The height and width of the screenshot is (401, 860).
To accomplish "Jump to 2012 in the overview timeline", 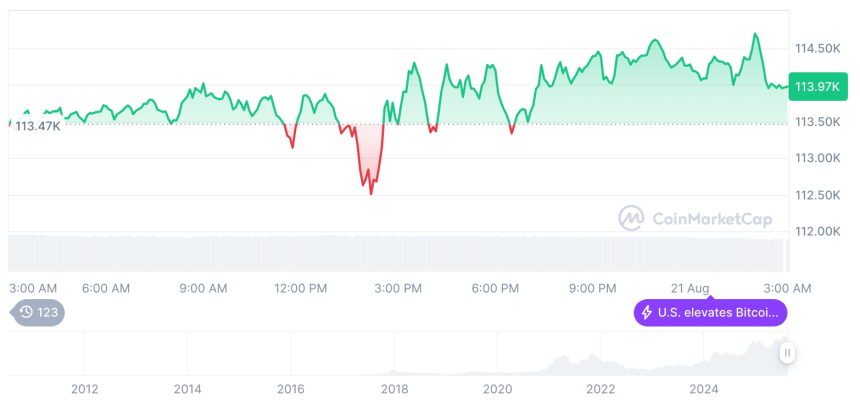I will coord(84,388).
